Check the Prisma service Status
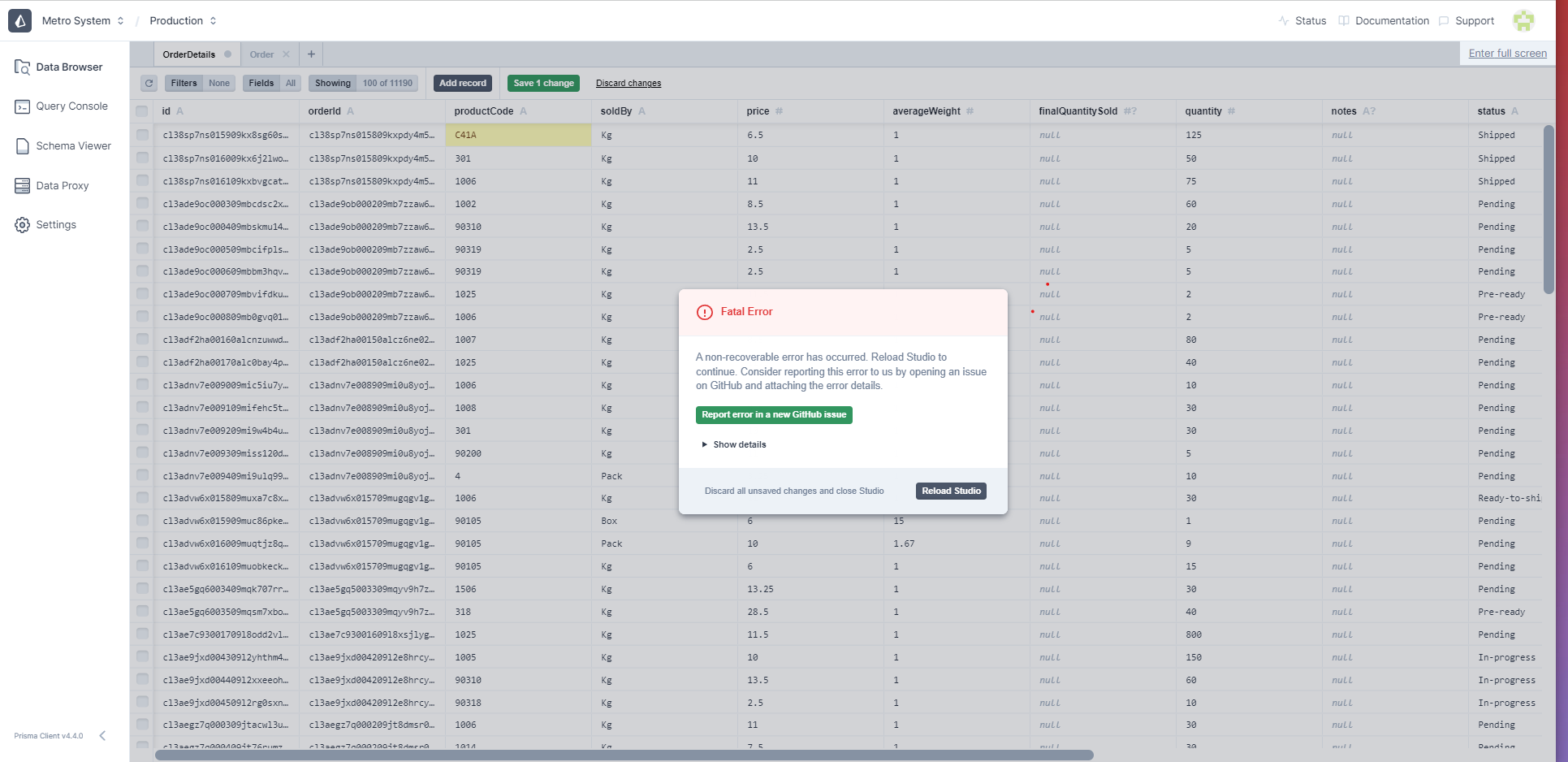This screenshot has width=1568, height=762. 1309,20
